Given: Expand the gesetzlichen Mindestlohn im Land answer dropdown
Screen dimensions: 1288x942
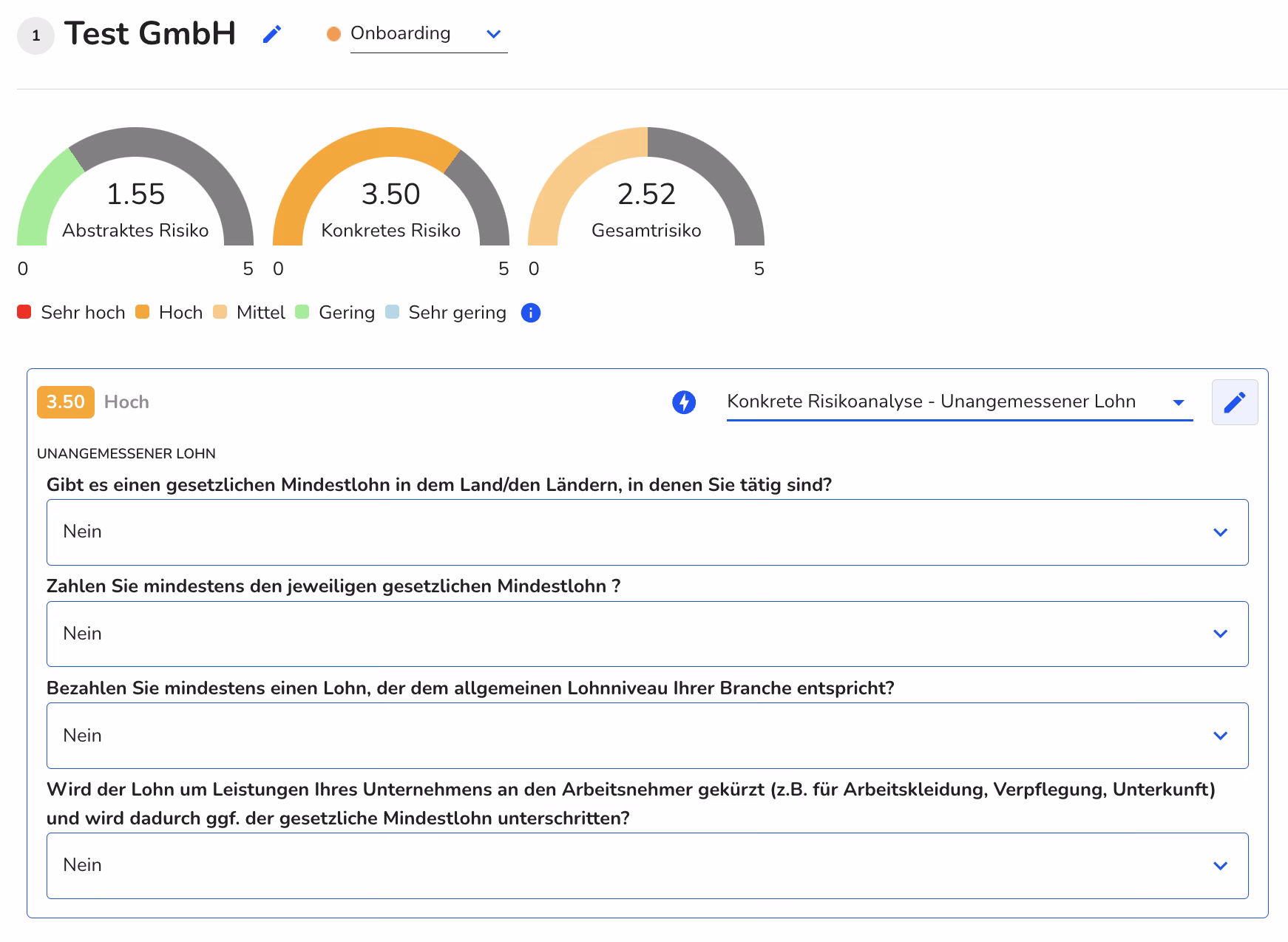Looking at the screenshot, I should pyautogui.click(x=647, y=532).
